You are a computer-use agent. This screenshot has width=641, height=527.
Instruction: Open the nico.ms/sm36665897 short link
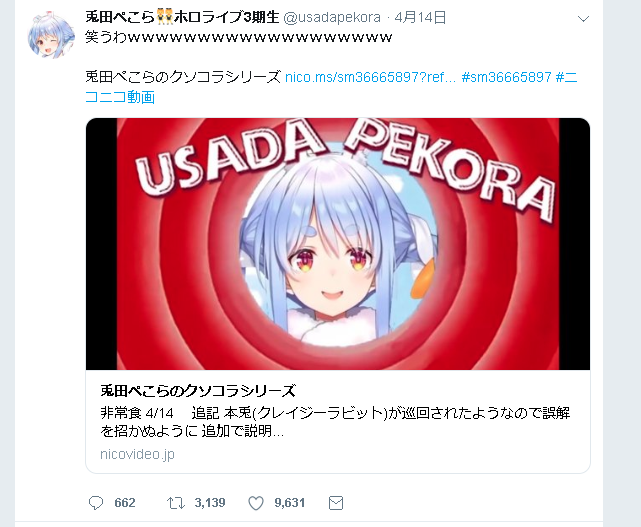click(x=370, y=77)
